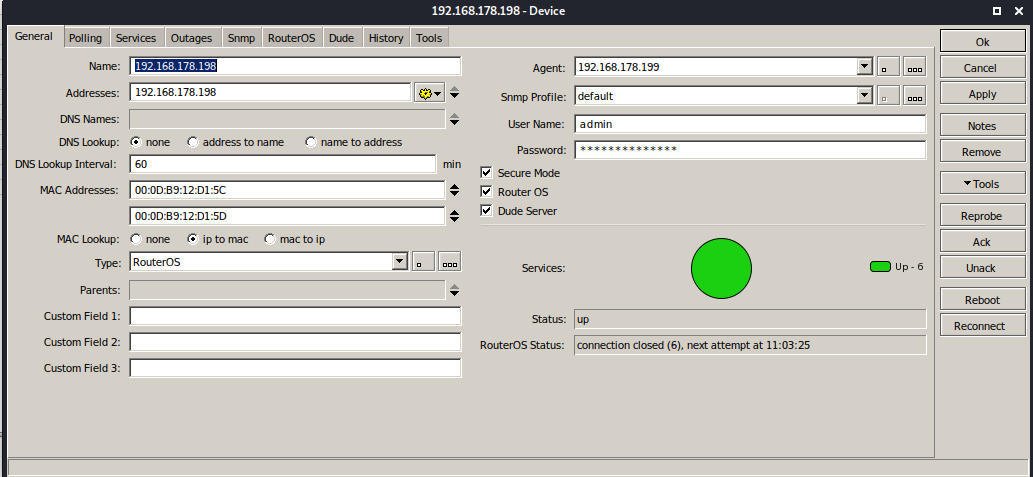The image size is (1033, 477).
Task: Click the Name input field
Action: [x=295, y=66]
